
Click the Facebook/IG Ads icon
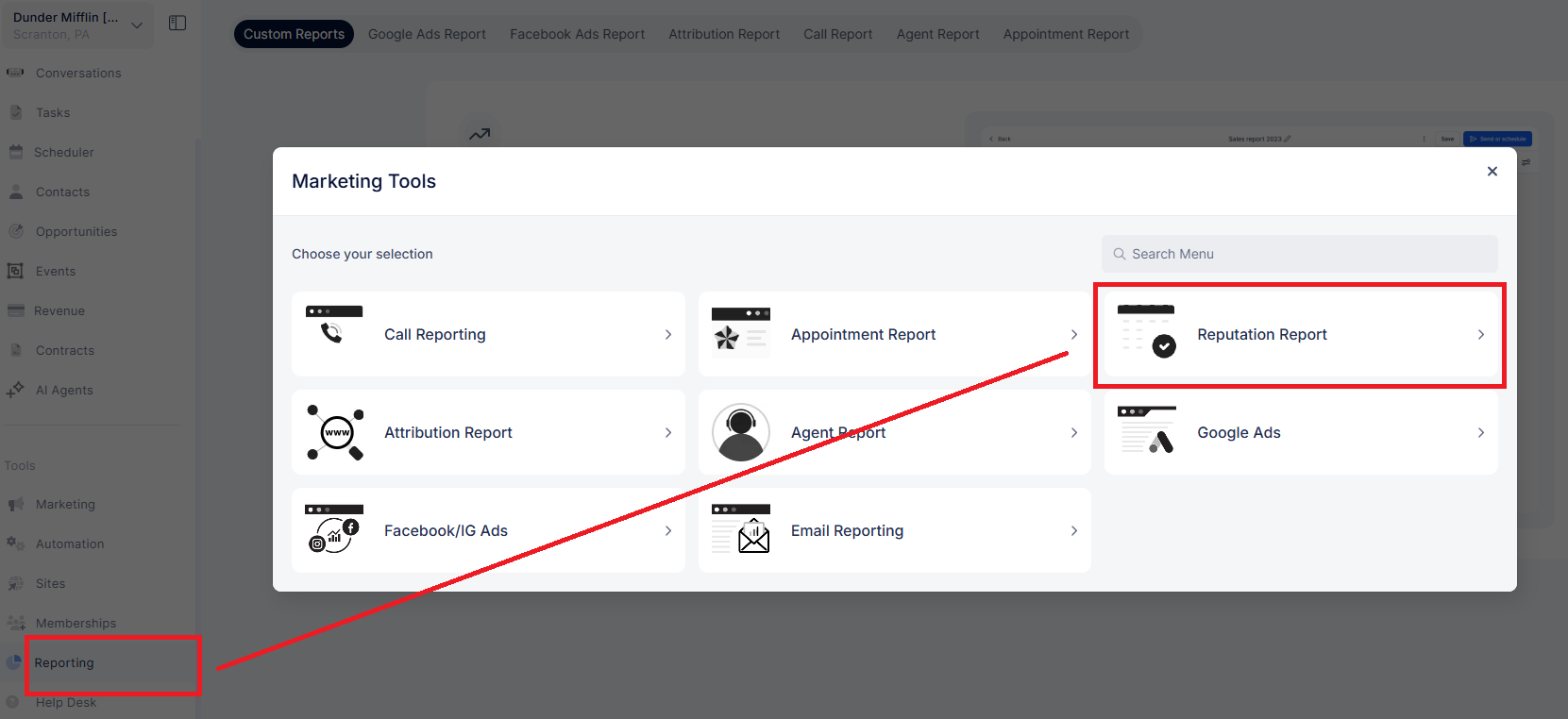[x=334, y=529]
